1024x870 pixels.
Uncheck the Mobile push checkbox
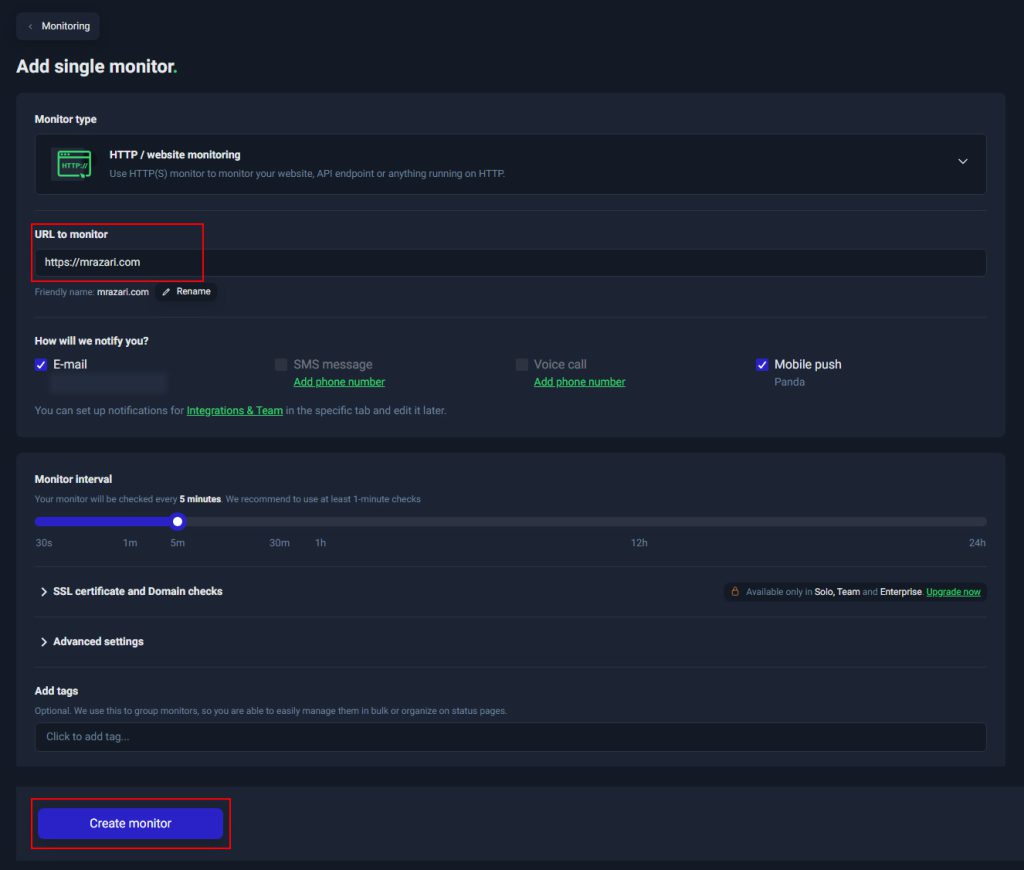(762, 365)
